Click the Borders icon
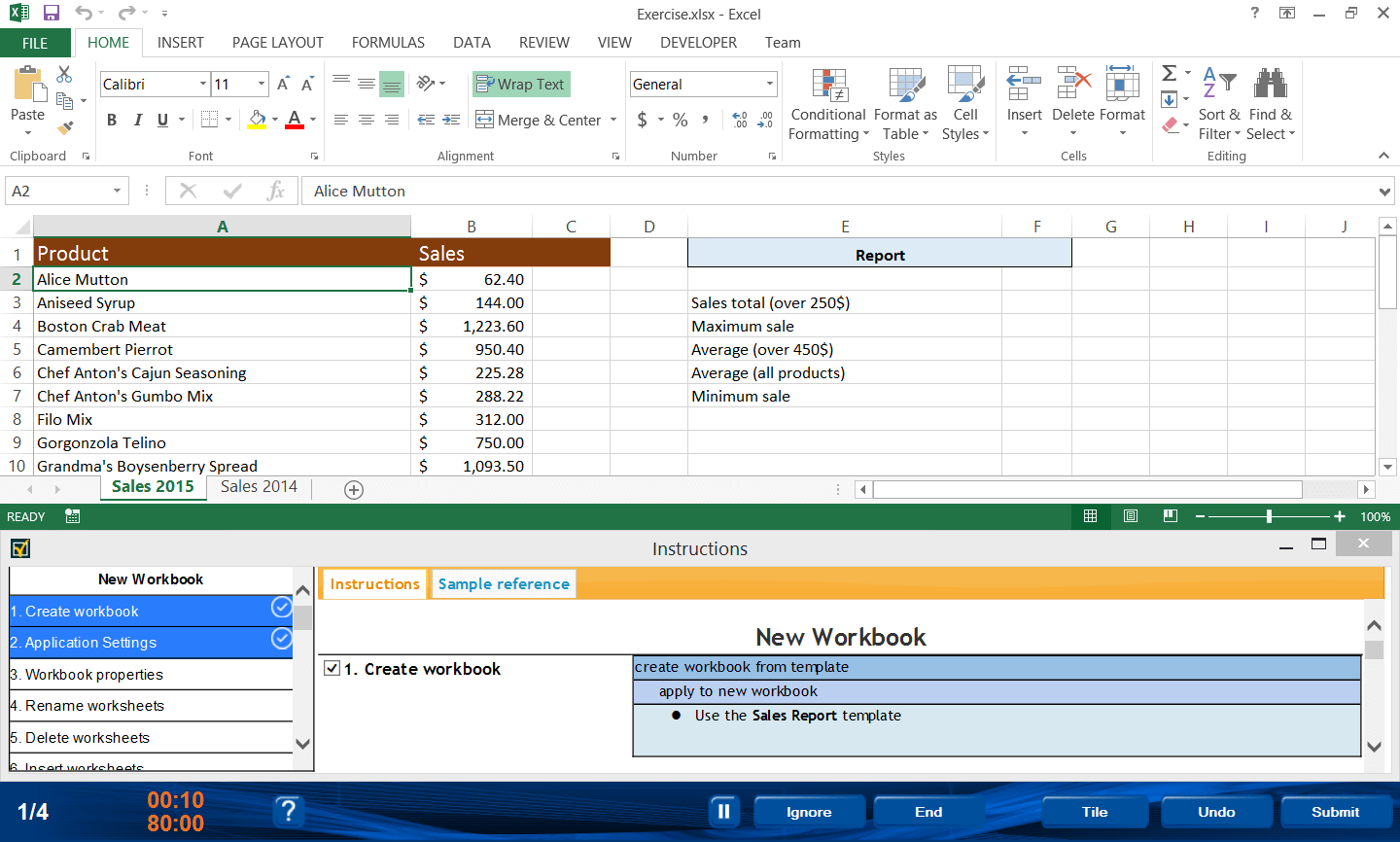This screenshot has height=842, width=1400. tap(209, 120)
